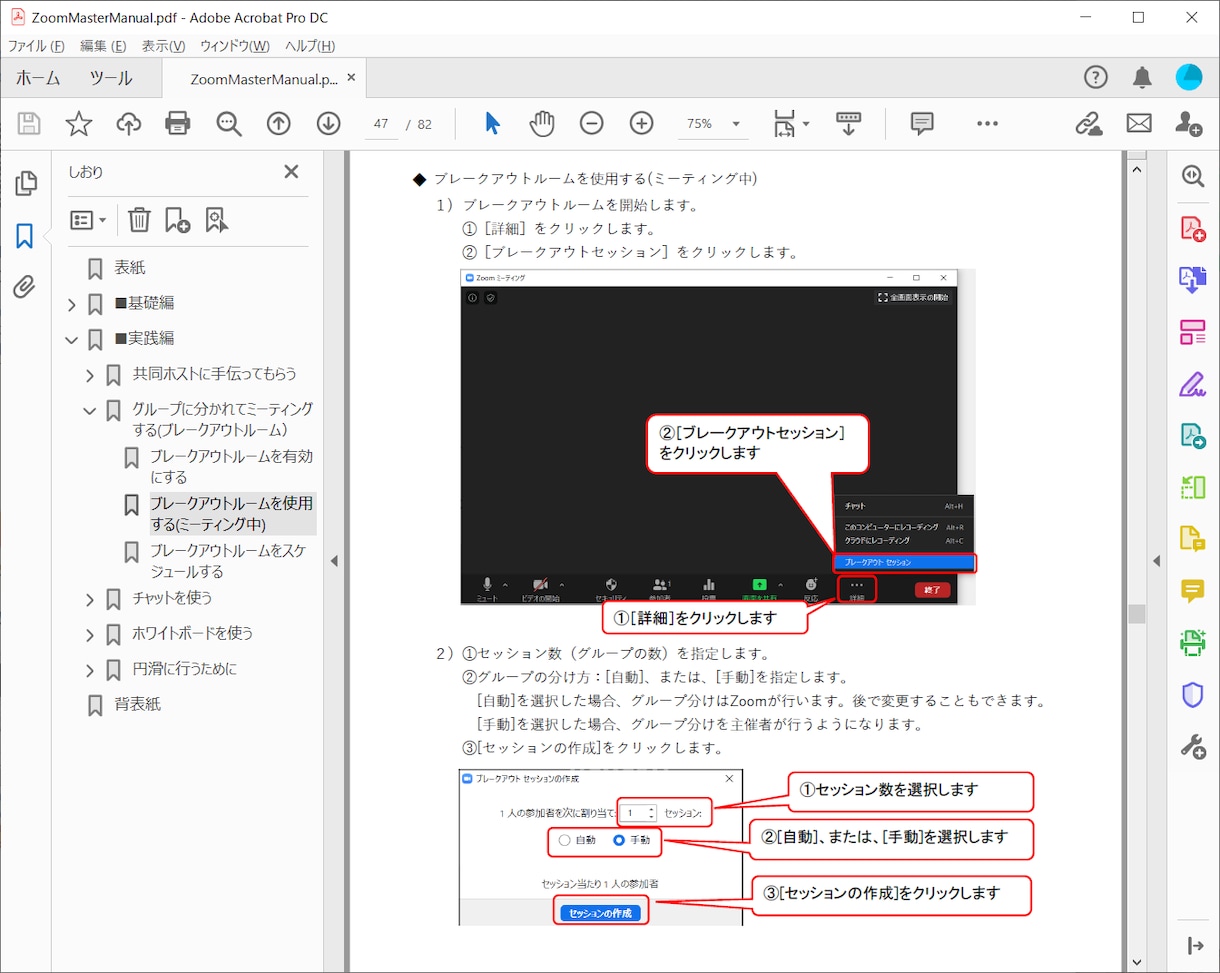Close the ZoomMasterManual document tab
This screenshot has height=973, width=1220.
pos(350,78)
